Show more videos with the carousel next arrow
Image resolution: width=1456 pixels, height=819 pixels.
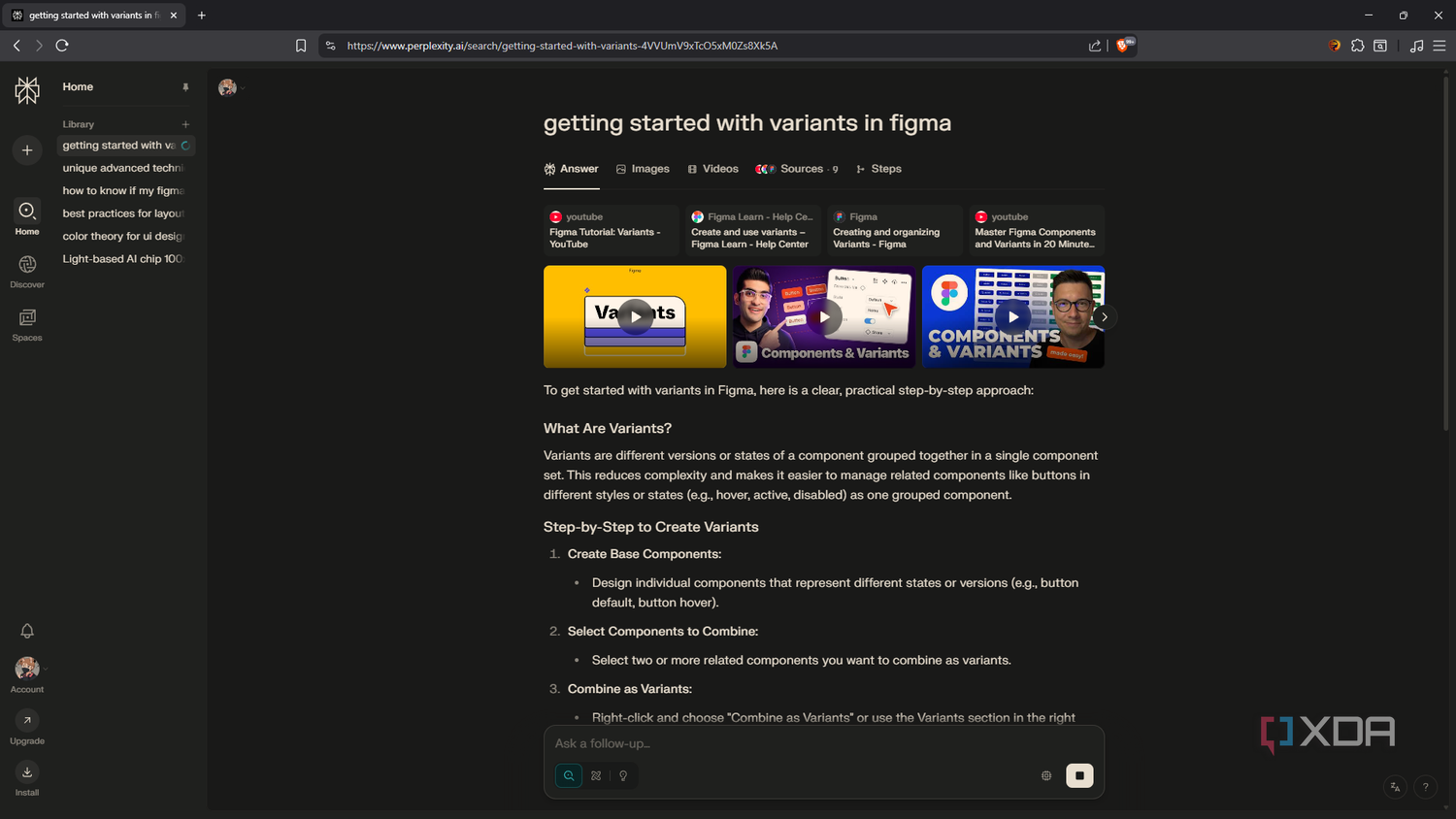1104,317
